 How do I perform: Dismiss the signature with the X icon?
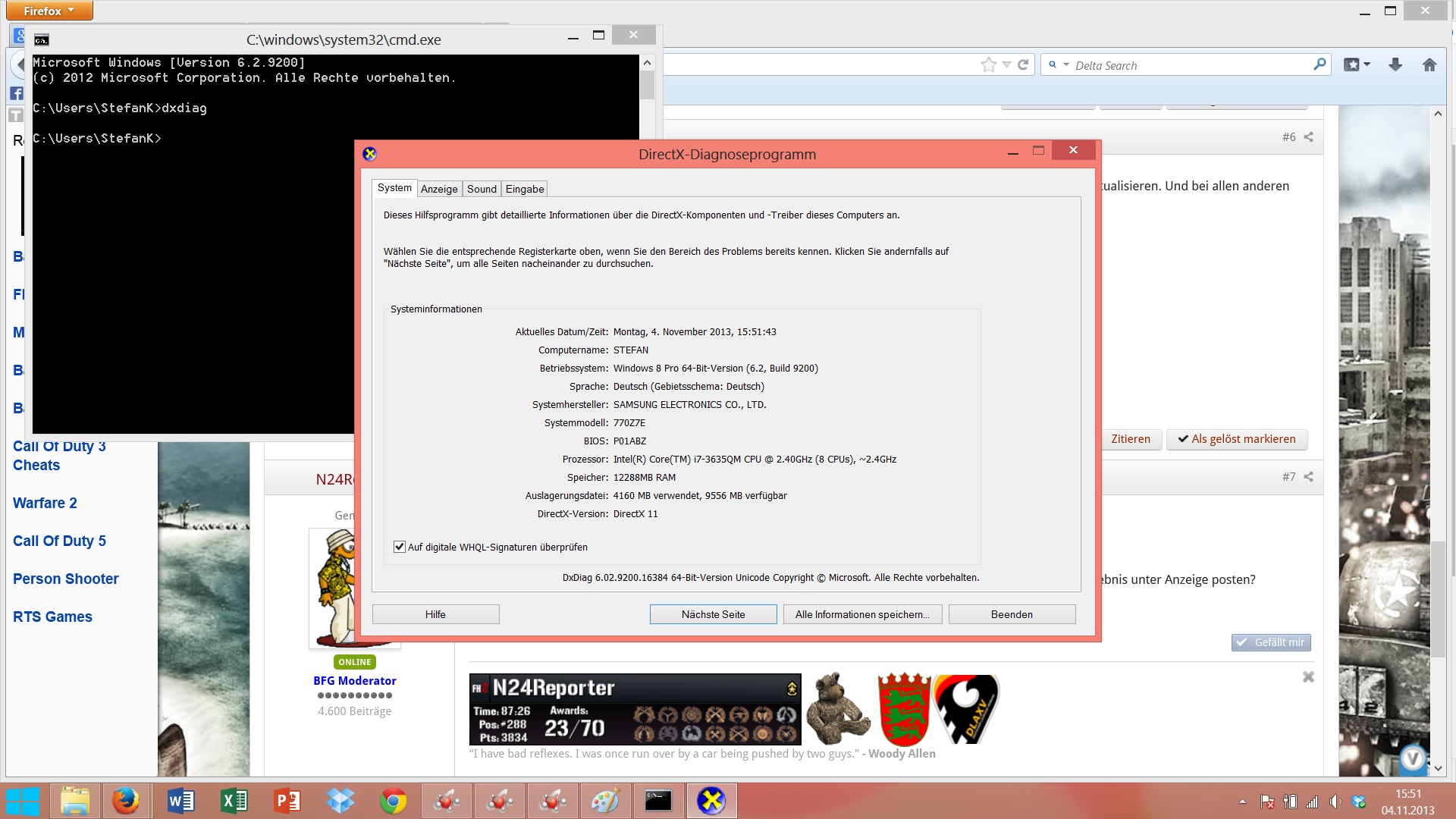pos(1308,676)
